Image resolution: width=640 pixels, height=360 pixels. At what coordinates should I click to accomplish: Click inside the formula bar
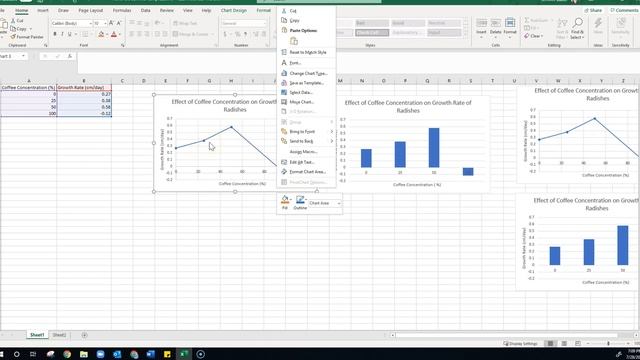[x=358, y=62]
